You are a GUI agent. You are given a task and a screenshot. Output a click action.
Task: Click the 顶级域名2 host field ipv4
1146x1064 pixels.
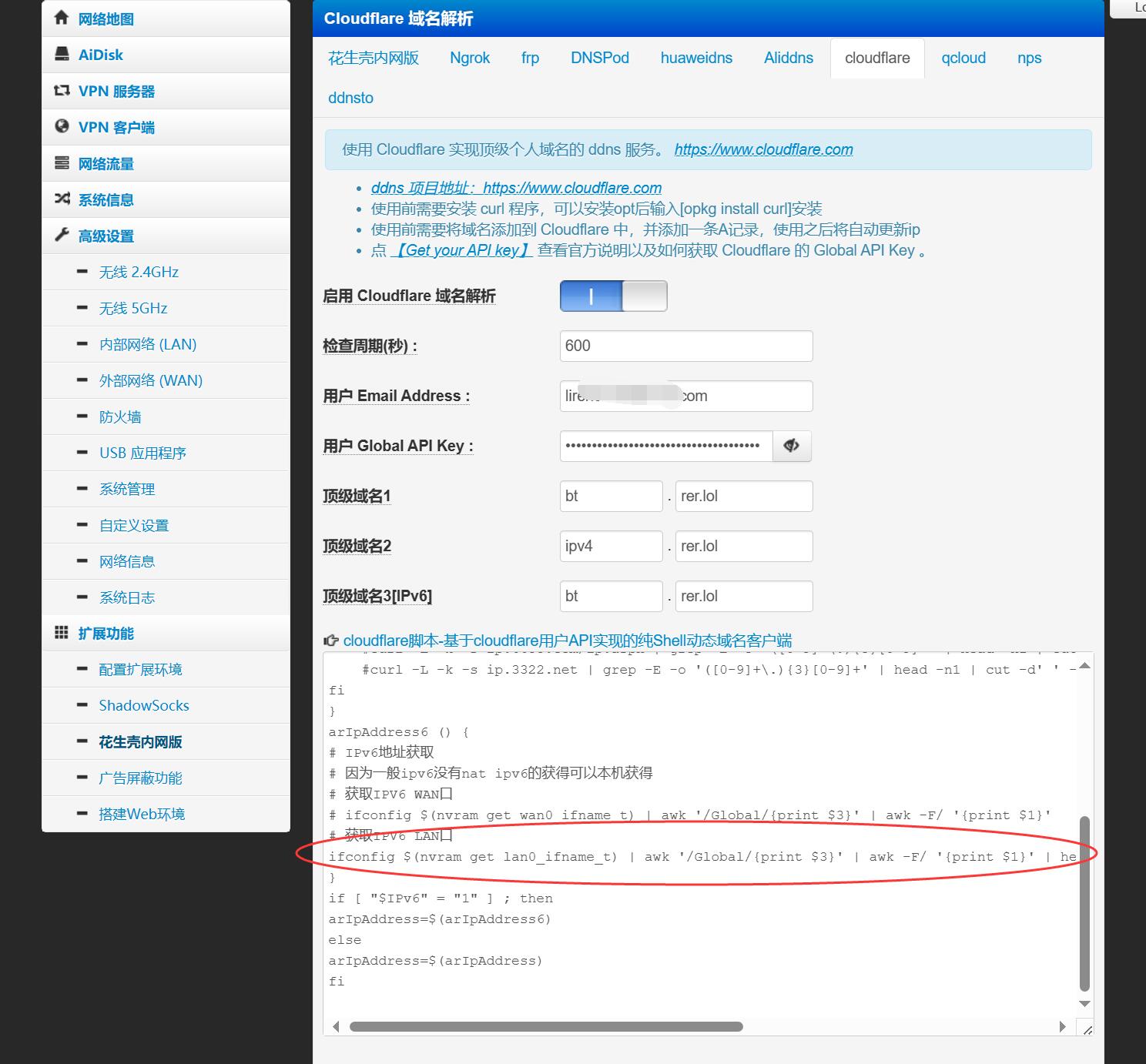612,546
